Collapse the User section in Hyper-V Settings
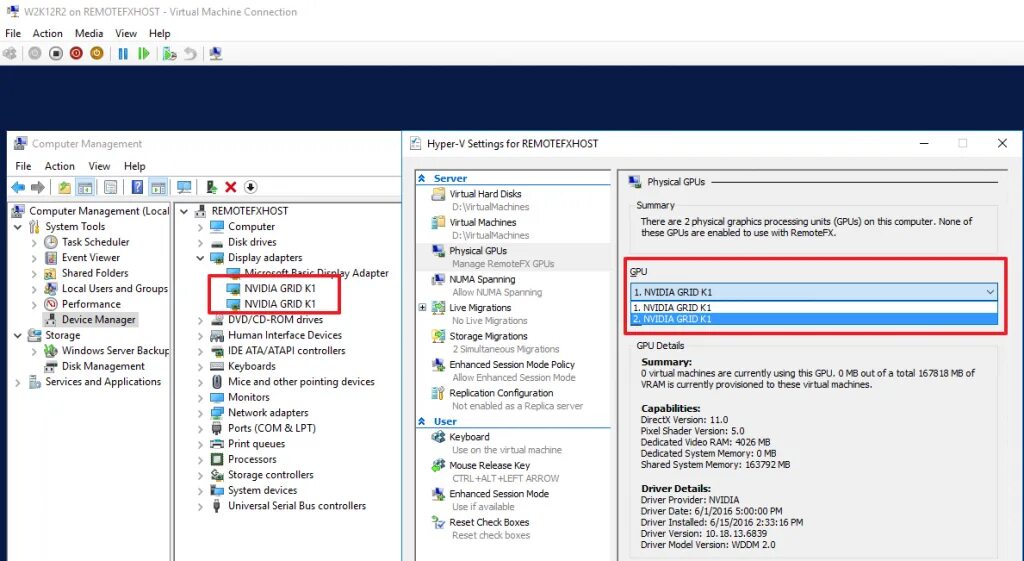The height and width of the screenshot is (561, 1024). [422, 421]
